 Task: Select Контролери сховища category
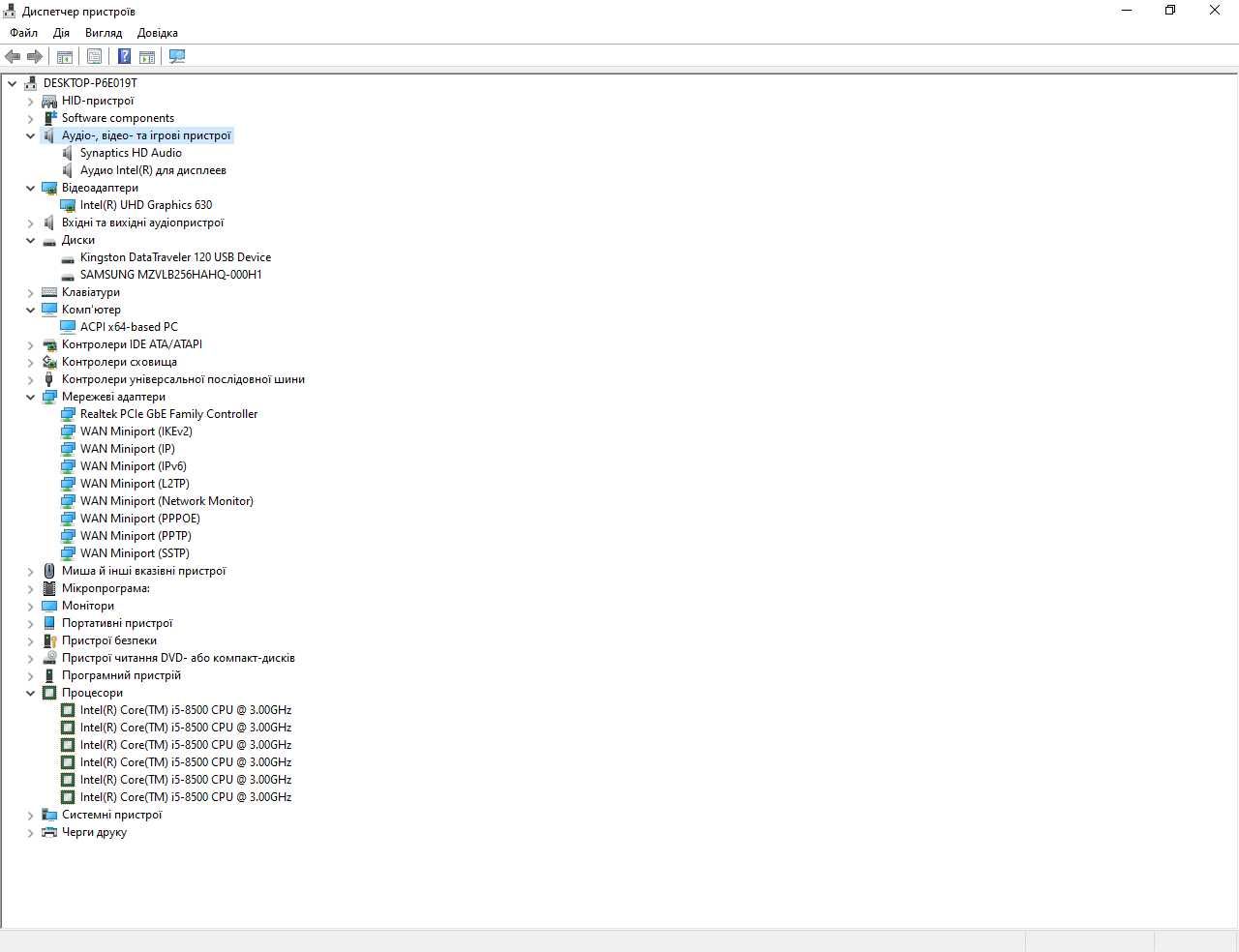[119, 362]
